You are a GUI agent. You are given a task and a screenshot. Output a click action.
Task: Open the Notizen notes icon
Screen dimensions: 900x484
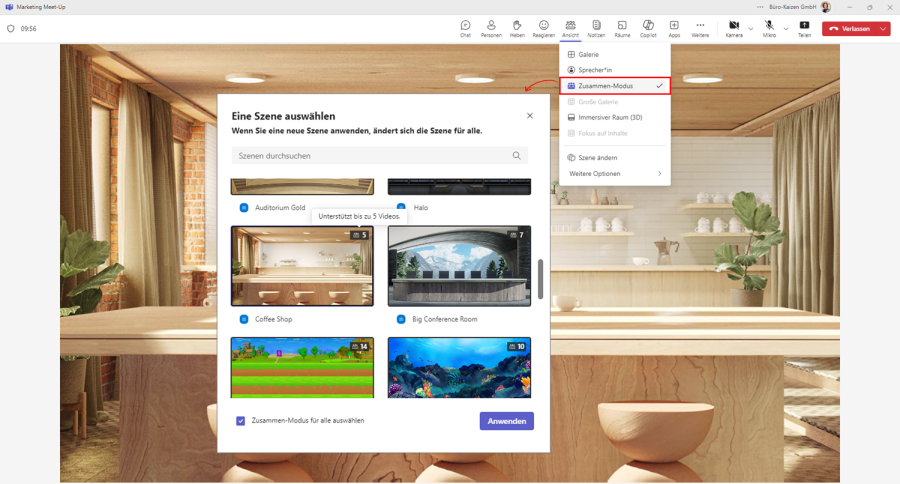coord(596,27)
